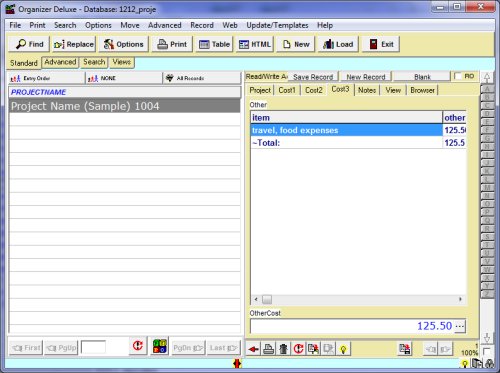Click the ellipsis button beside OtherCost value
500x373 pixels.
(x=460, y=326)
